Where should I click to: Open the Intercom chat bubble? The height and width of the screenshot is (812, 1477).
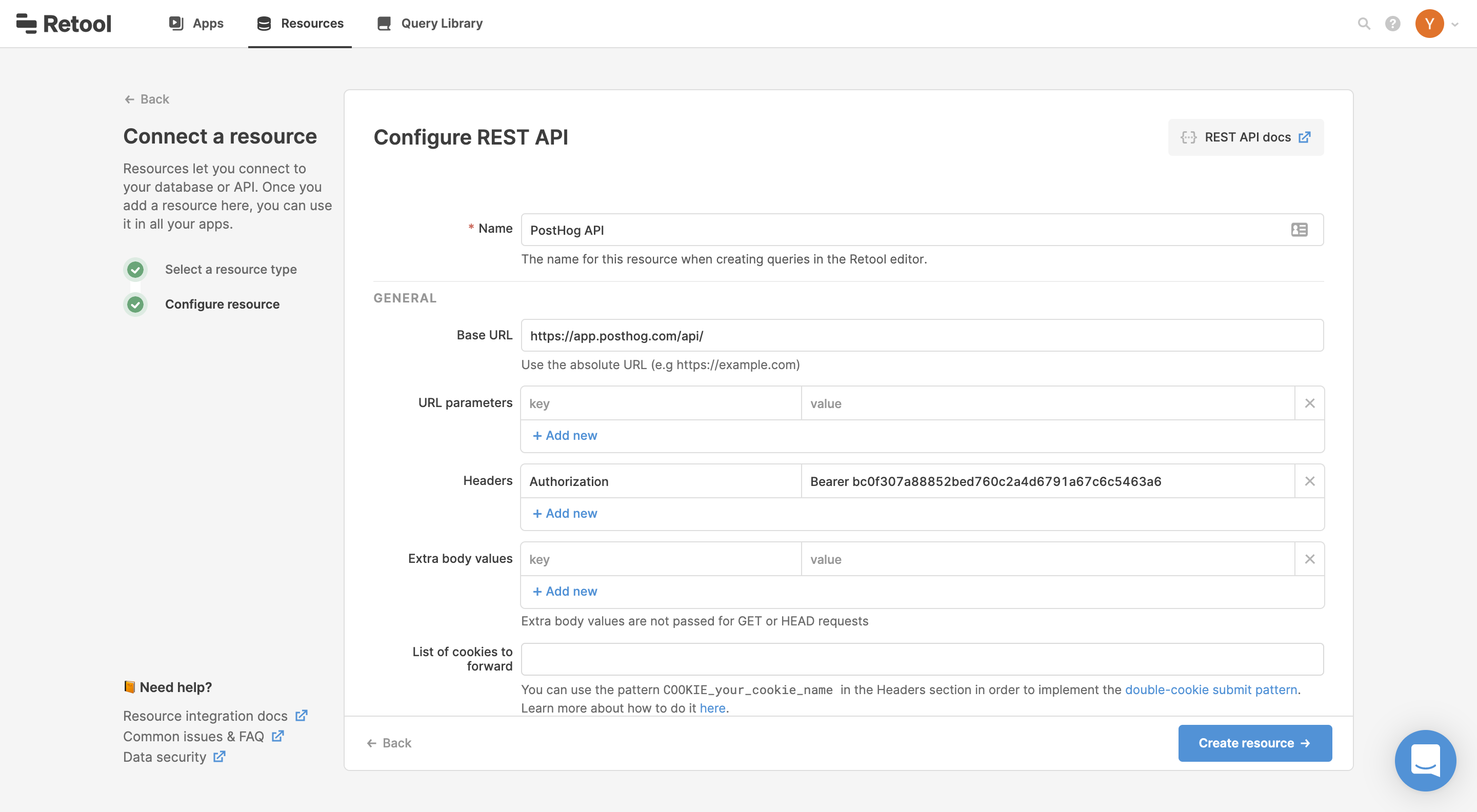1425,760
